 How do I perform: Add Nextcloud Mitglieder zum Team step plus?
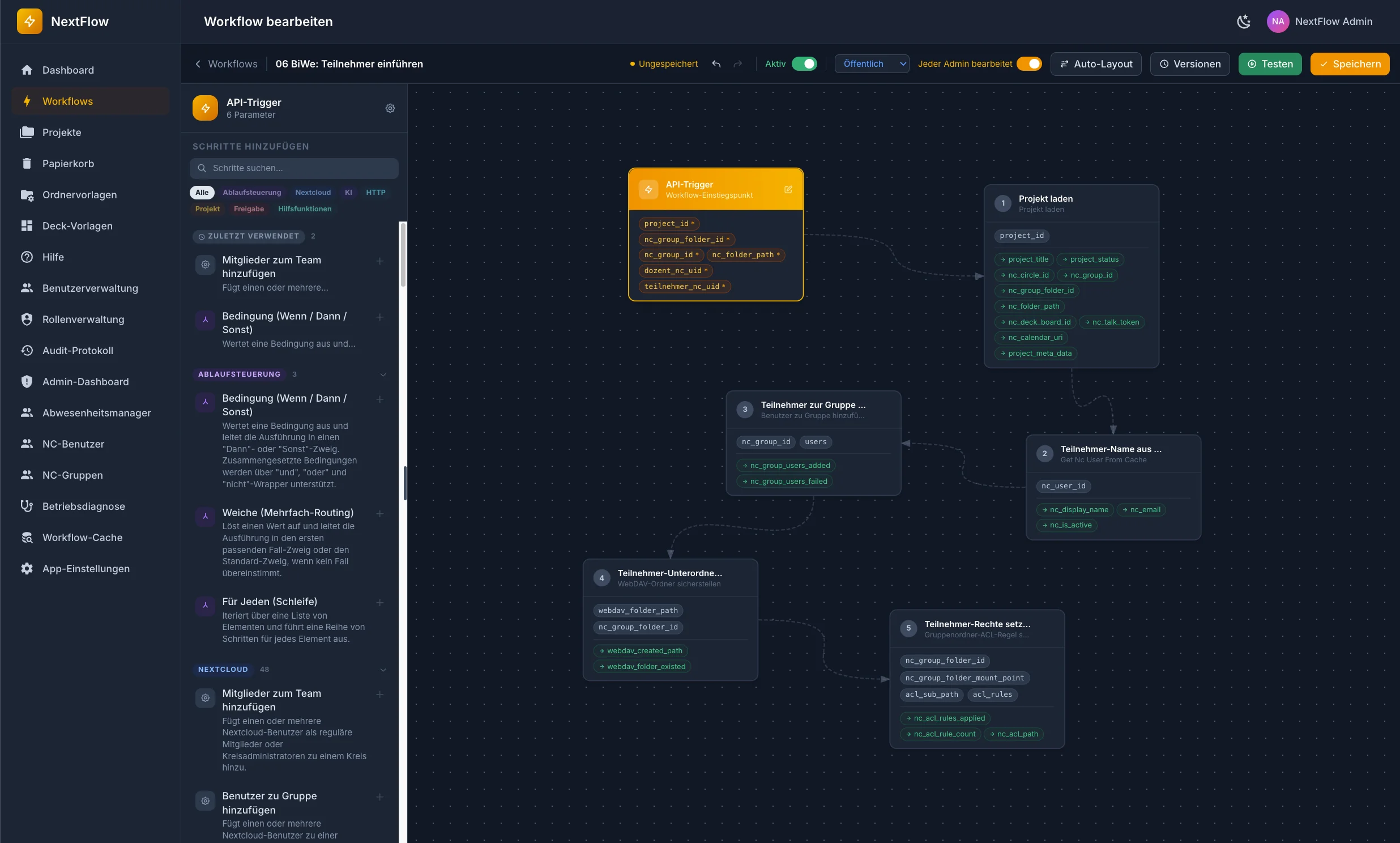point(380,694)
